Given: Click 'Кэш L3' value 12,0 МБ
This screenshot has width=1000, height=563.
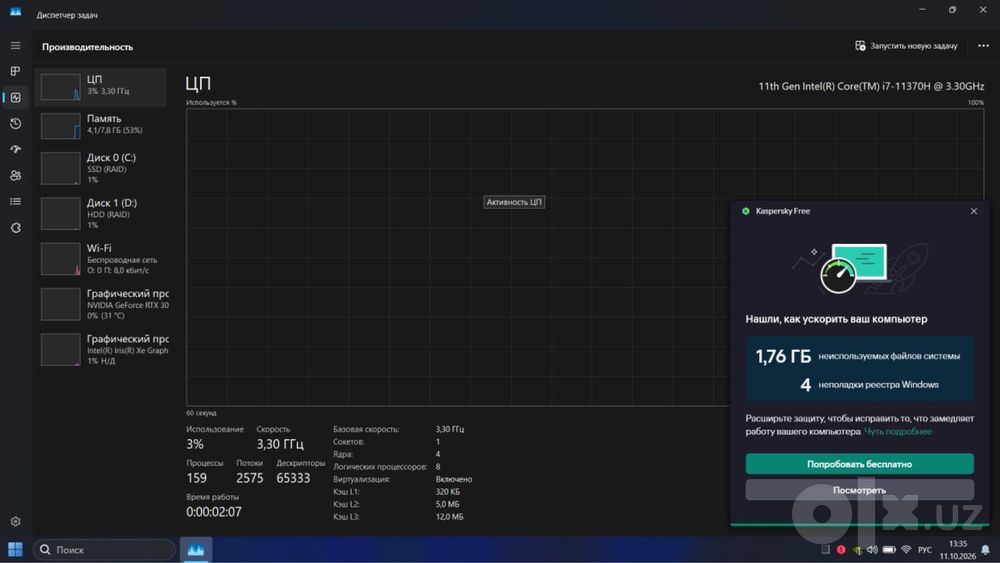Looking at the screenshot, I should click(450, 516).
